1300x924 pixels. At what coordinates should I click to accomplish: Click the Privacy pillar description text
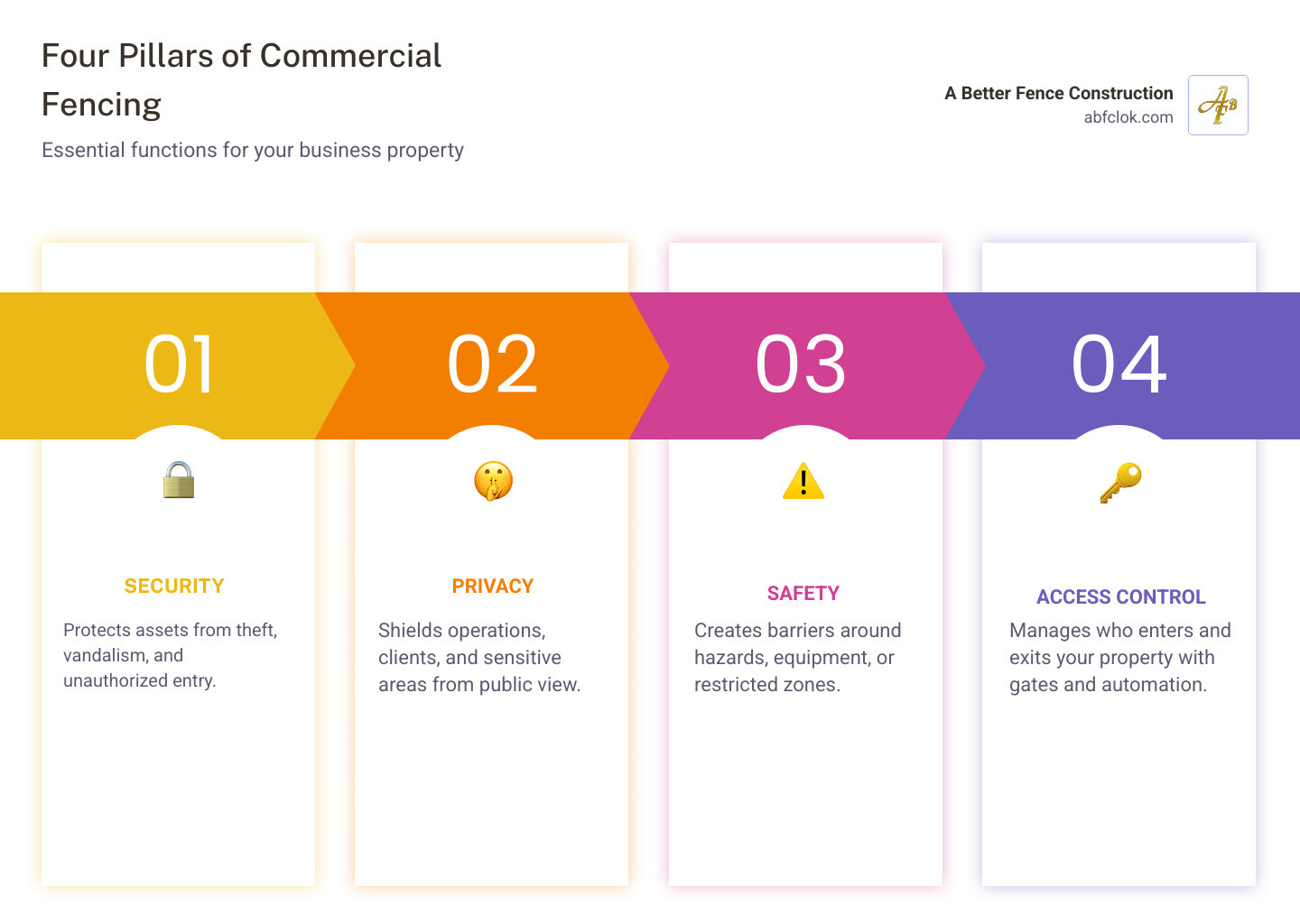pyautogui.click(x=478, y=657)
